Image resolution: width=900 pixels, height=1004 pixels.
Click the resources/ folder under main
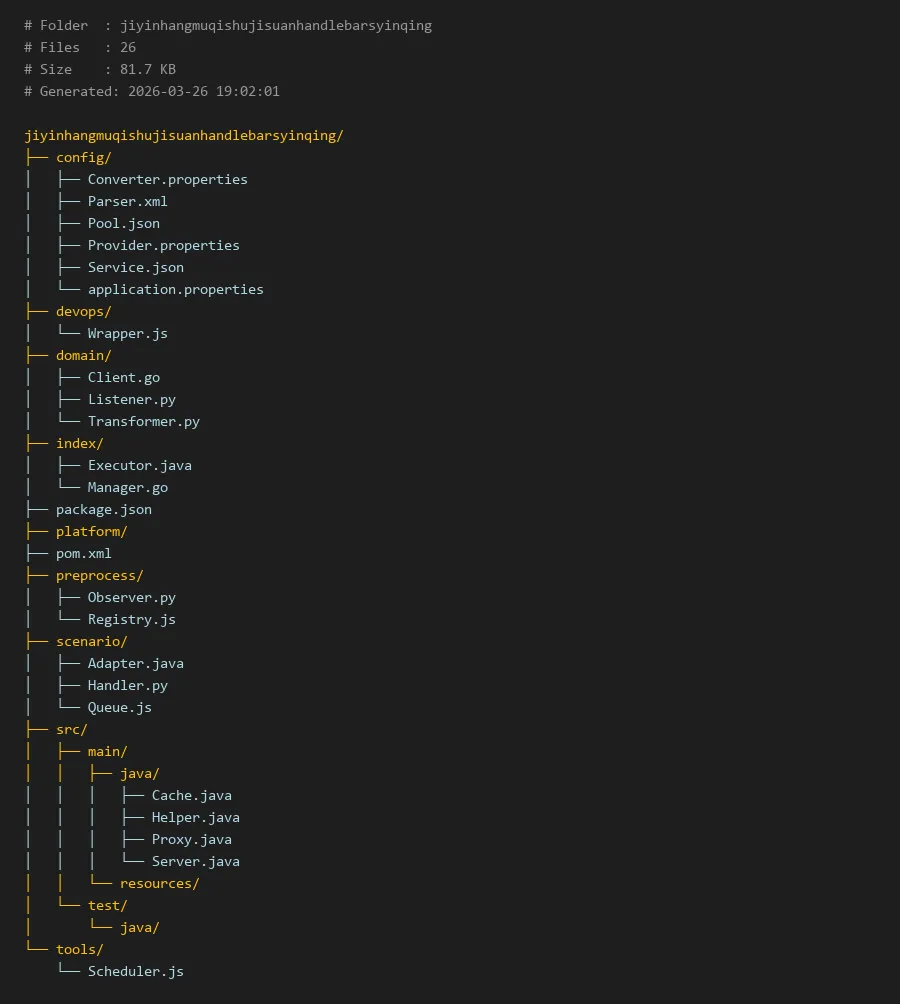tap(159, 884)
